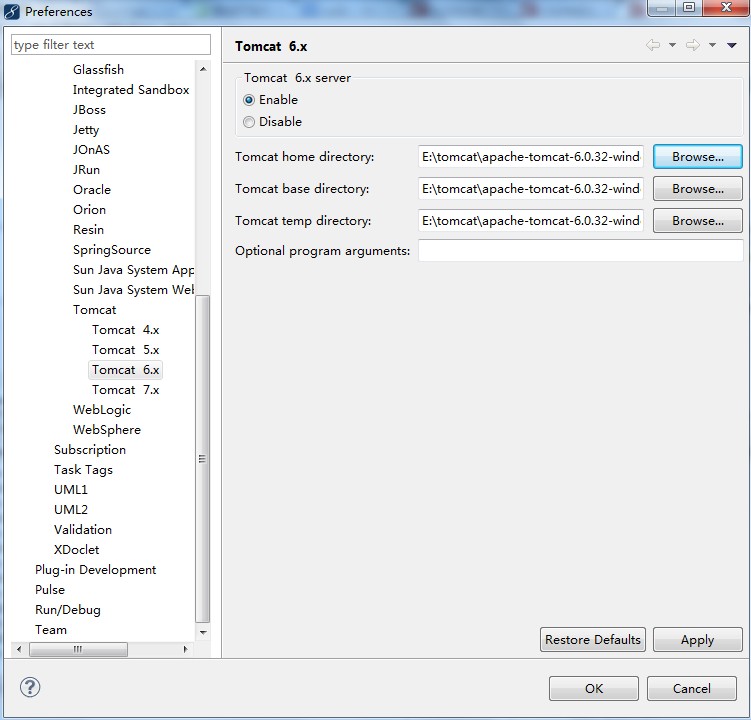Image resolution: width=751 pixels, height=720 pixels.
Task: Open the back history dropdown arrow
Action: tap(672, 45)
